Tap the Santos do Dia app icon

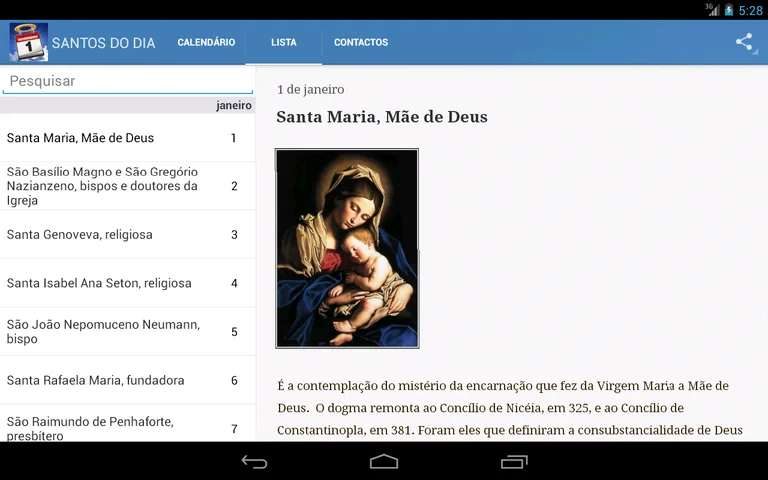[x=28, y=42]
